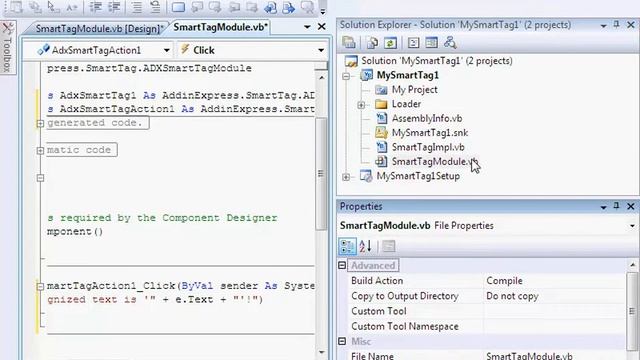Screen dimensions: 640x360
Task: Select the SmartTagModule.vb* code tab
Action: [x=220, y=27]
